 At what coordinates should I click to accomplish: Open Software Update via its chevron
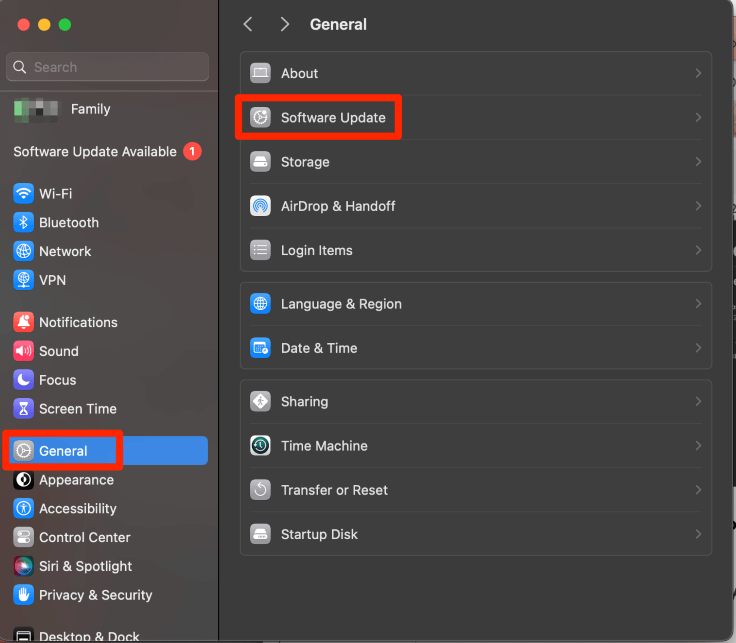pos(698,117)
